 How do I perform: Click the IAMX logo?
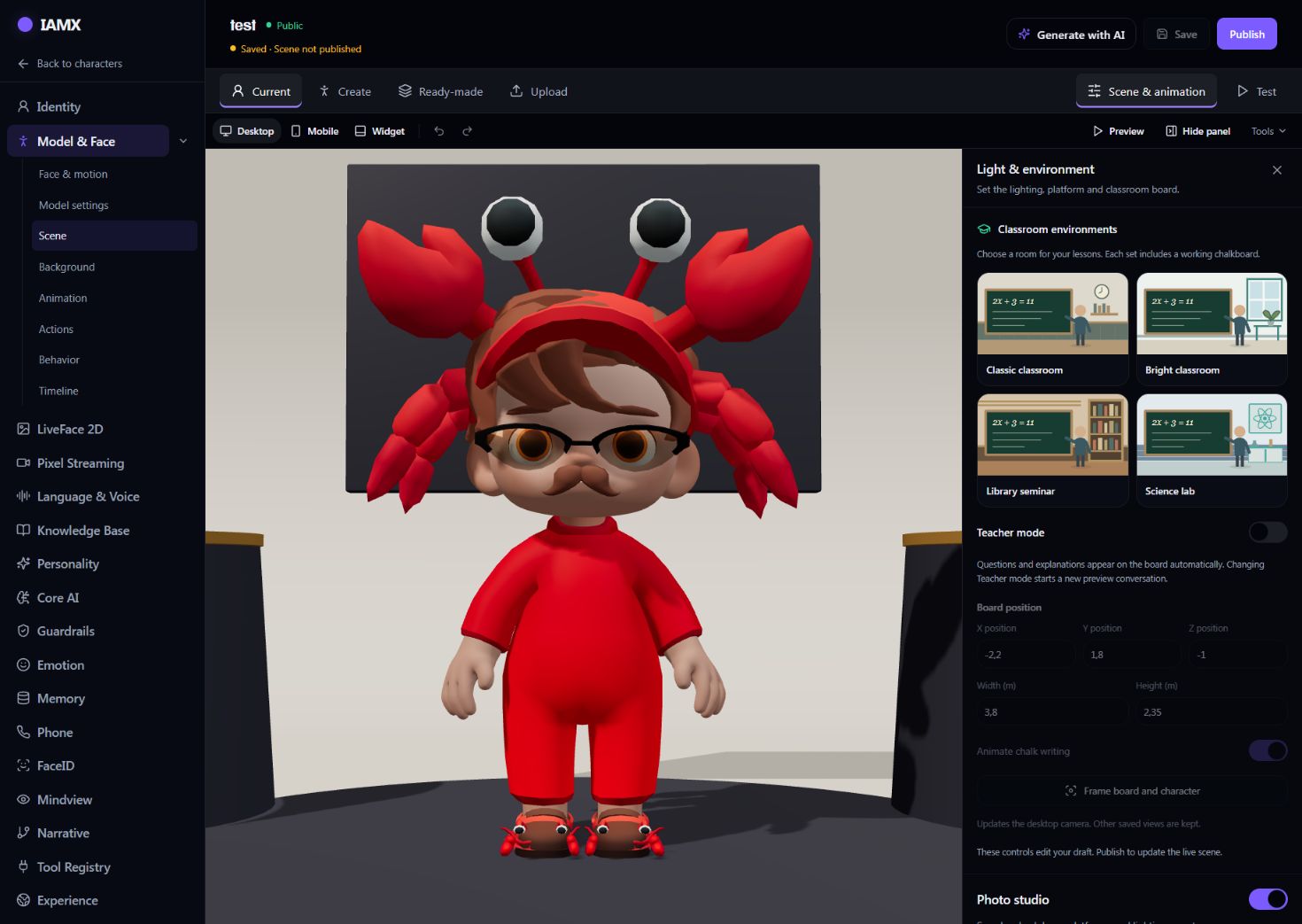tap(50, 25)
